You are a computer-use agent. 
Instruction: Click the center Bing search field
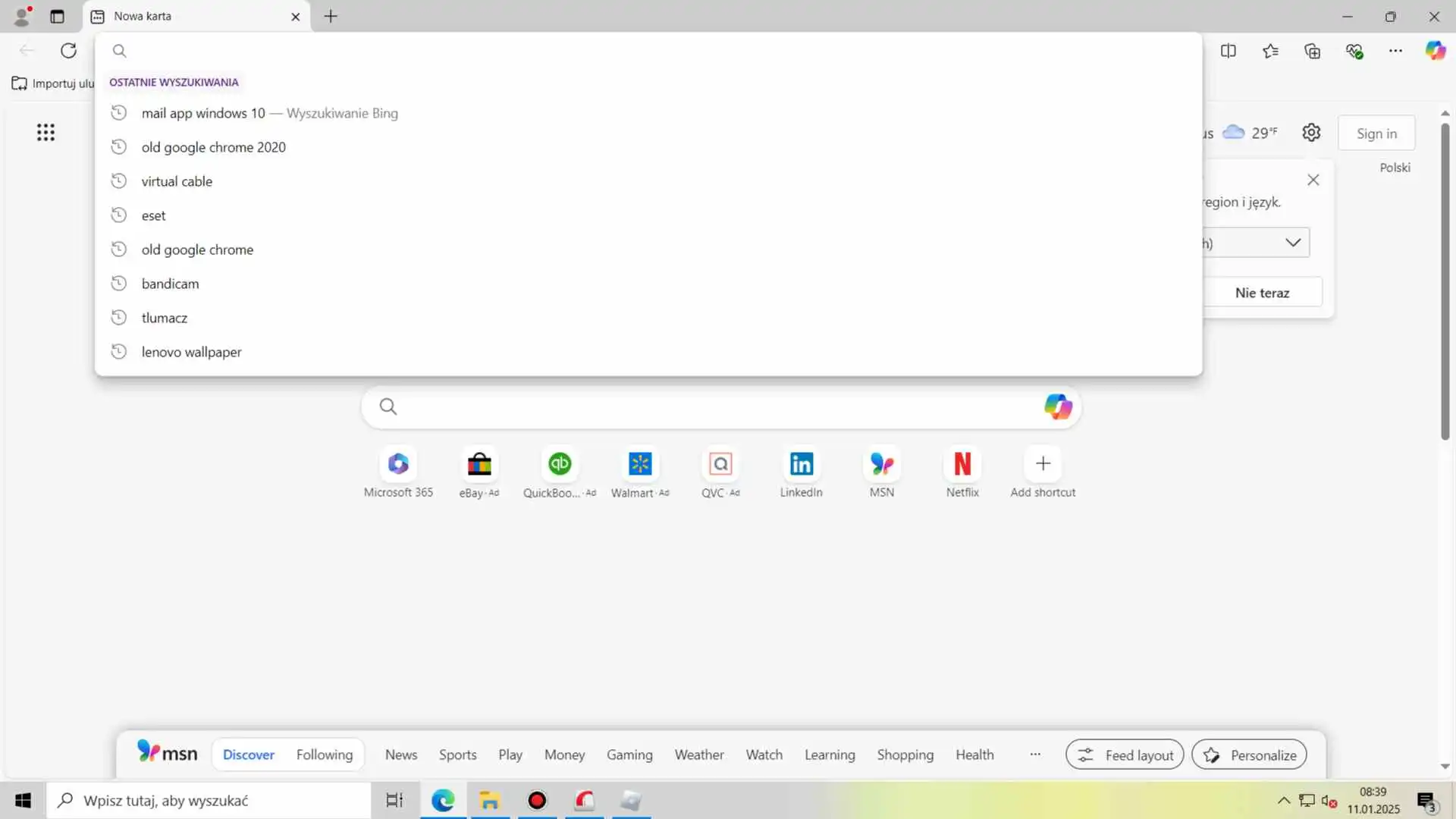713,407
